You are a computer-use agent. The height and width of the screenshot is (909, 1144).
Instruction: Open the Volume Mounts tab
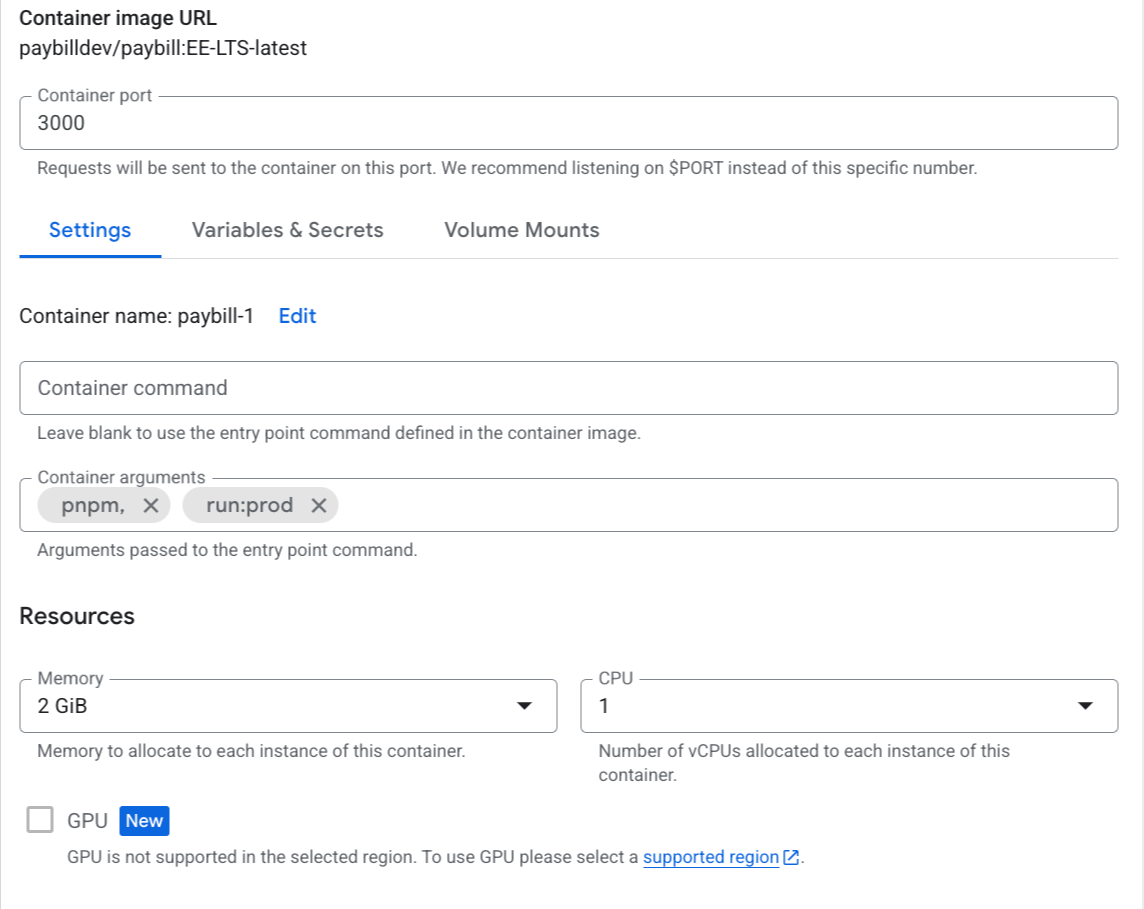[521, 230]
